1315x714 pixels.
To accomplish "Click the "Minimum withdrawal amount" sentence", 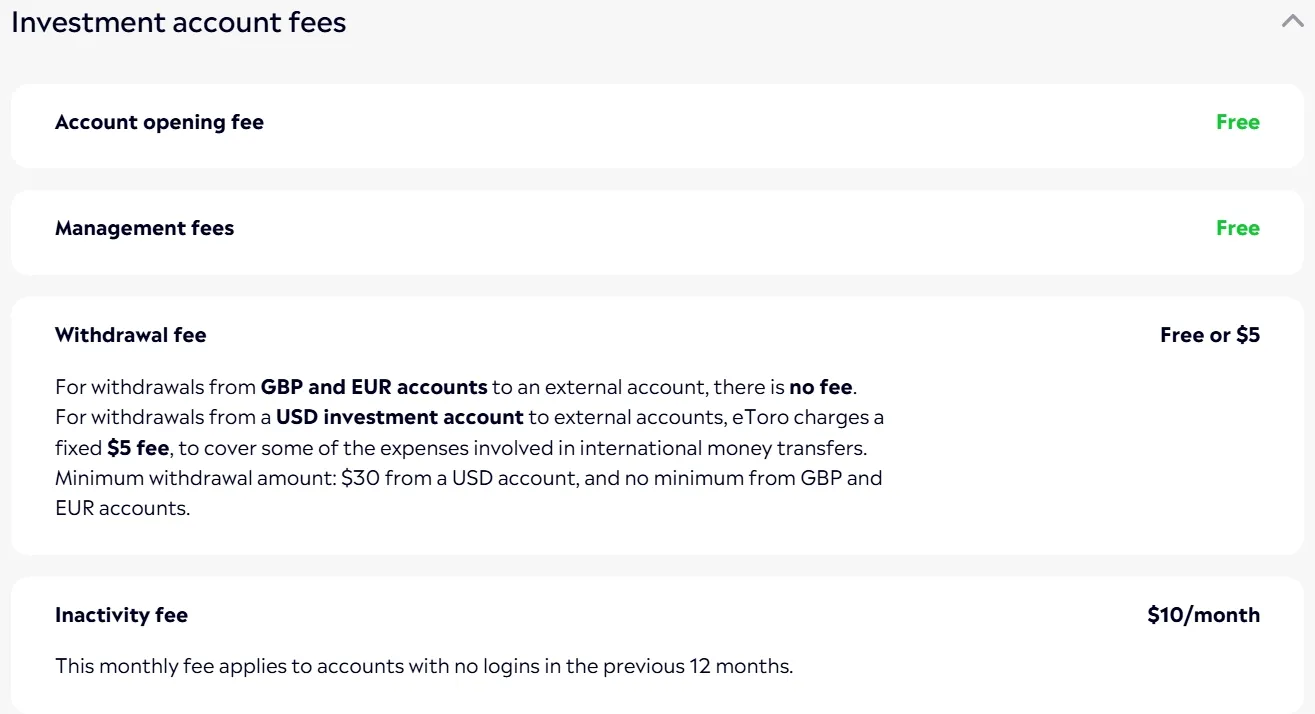I will [196, 477].
